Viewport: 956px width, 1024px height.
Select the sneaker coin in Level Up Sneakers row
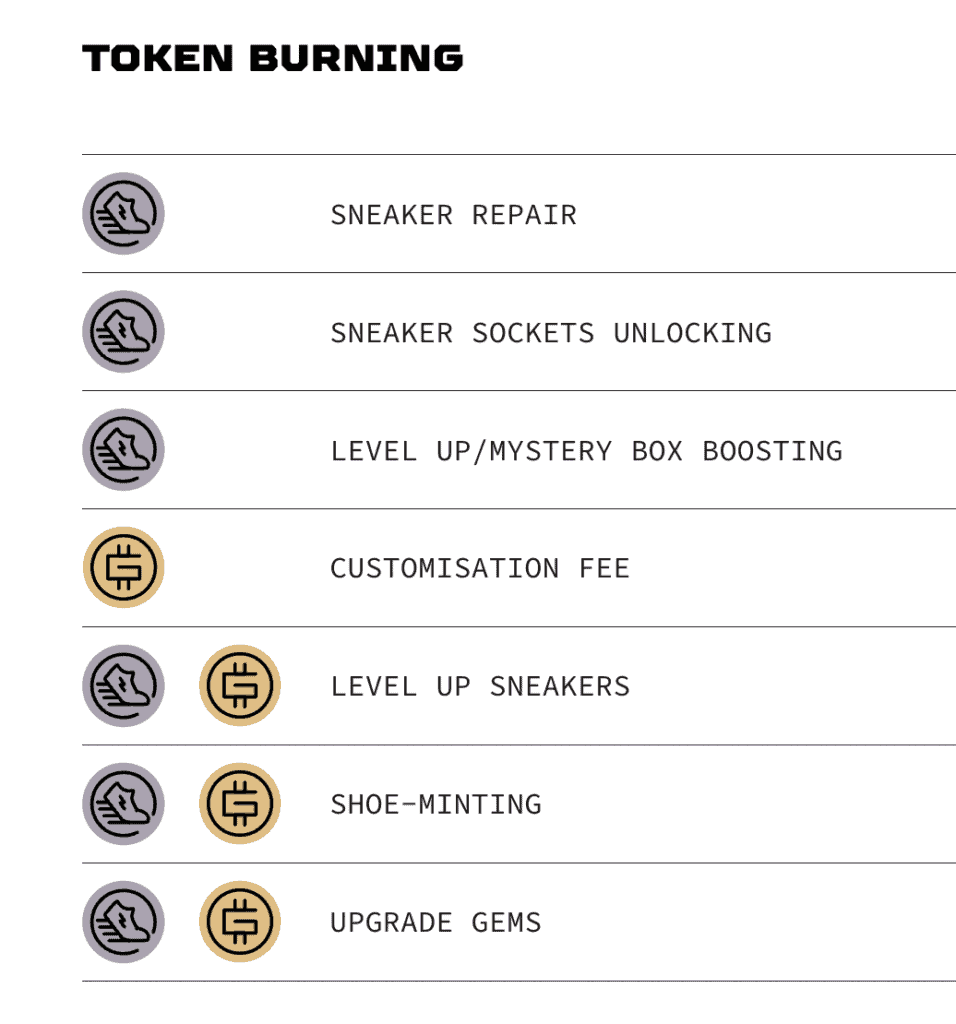click(123, 686)
